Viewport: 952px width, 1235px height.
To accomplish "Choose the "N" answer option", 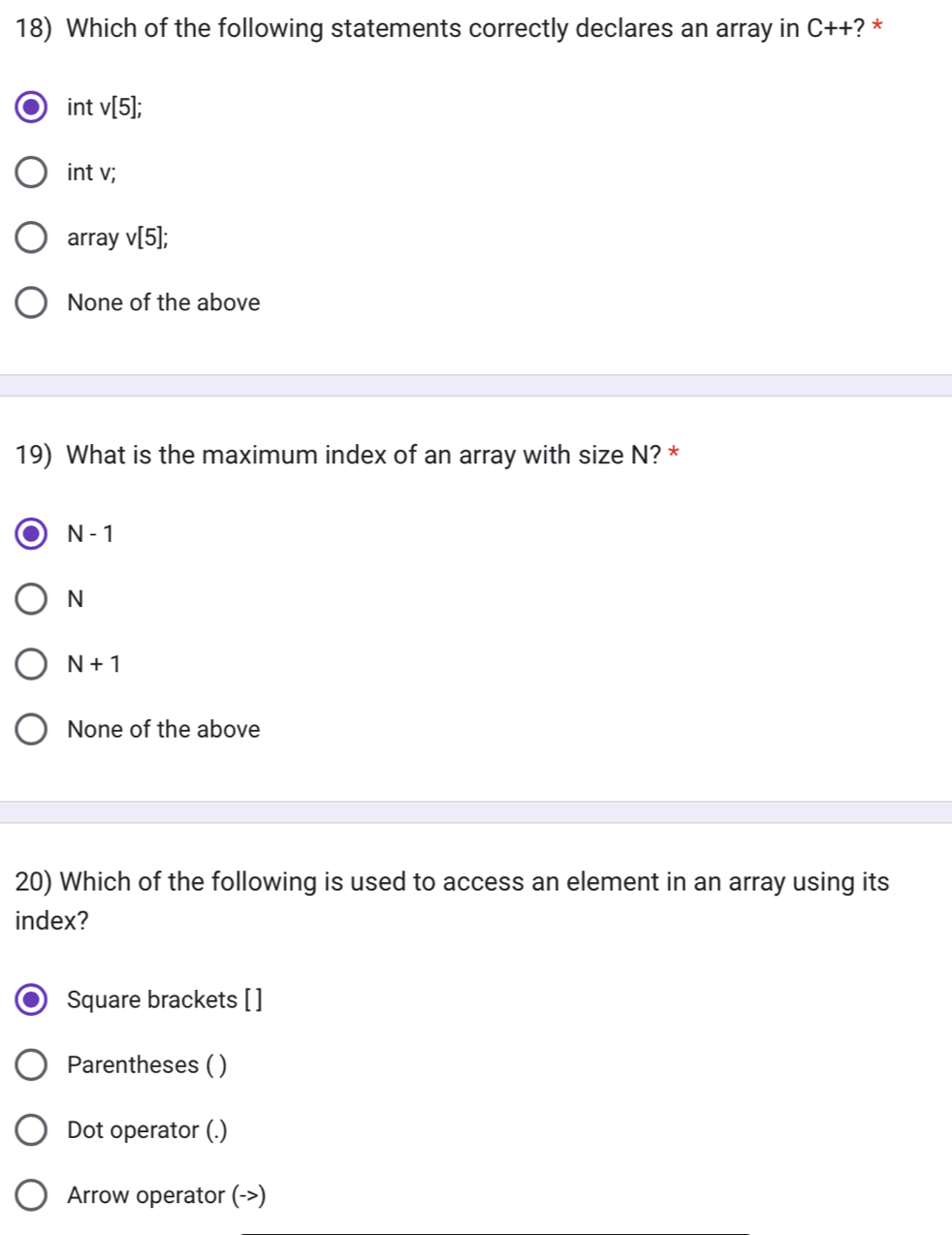I will (30, 598).
